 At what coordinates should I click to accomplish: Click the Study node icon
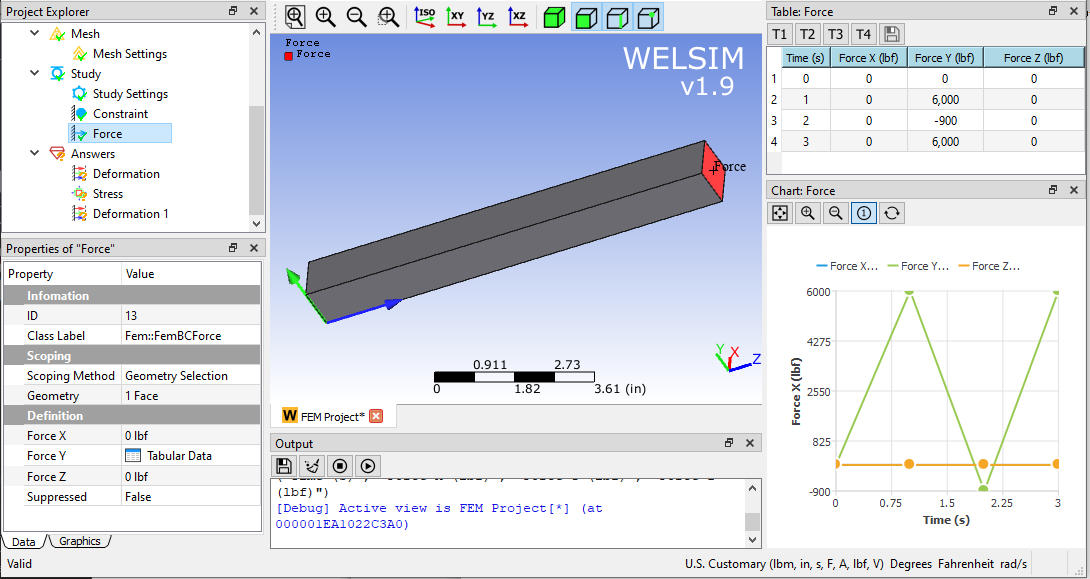click(x=57, y=74)
